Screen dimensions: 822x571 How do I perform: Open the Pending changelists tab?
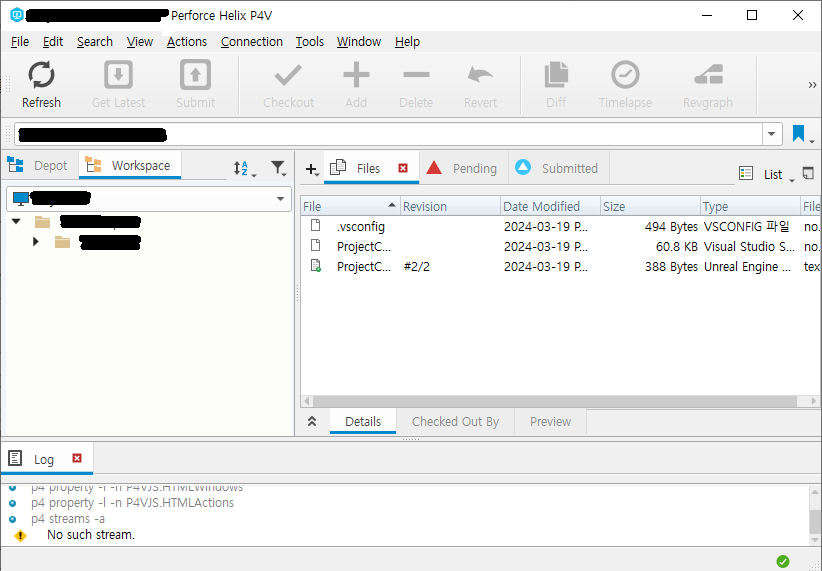click(x=463, y=168)
